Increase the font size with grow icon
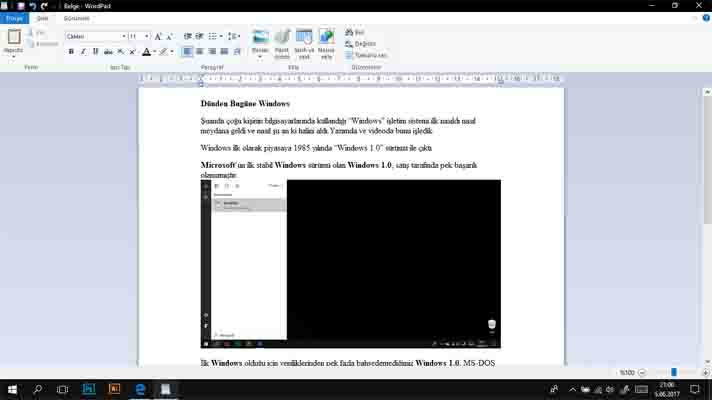Screen dimensions: 712x400 (158, 36)
